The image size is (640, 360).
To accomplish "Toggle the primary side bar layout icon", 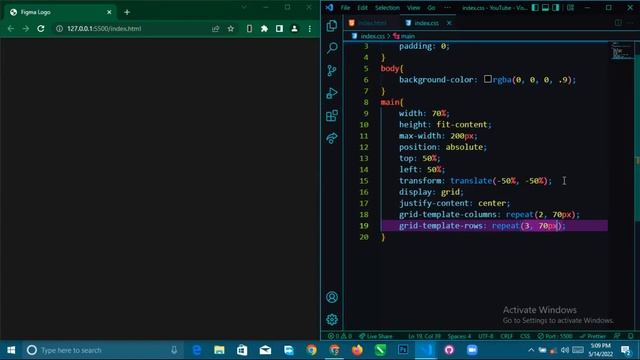I will coord(535,8).
